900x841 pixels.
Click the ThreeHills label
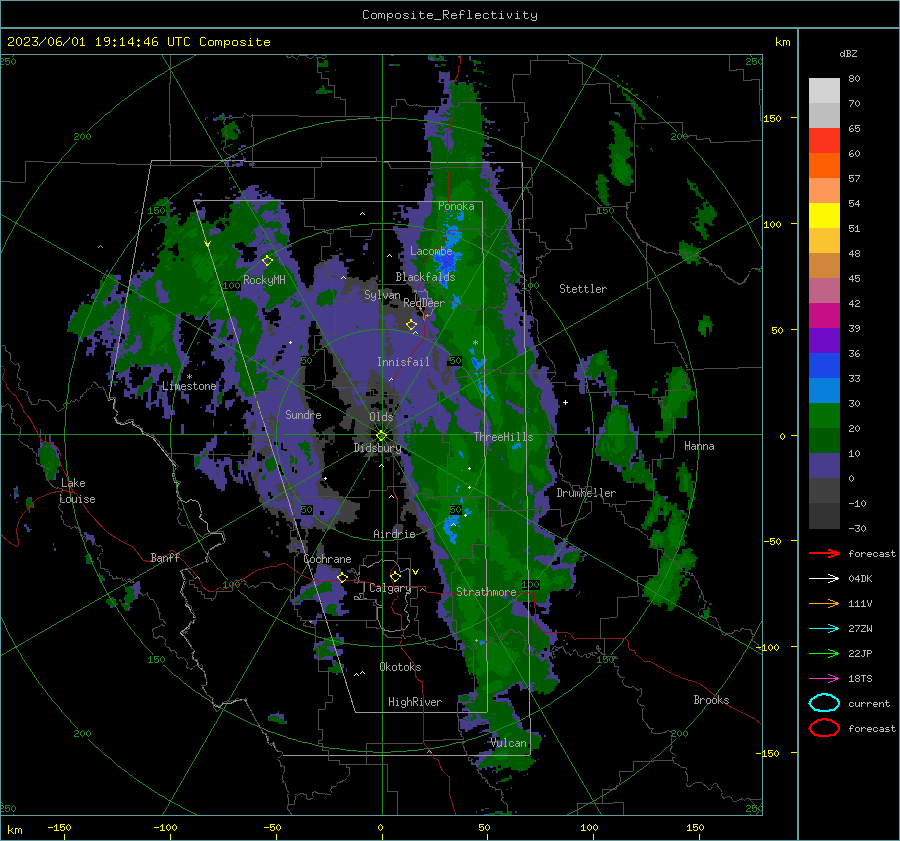[x=503, y=437]
